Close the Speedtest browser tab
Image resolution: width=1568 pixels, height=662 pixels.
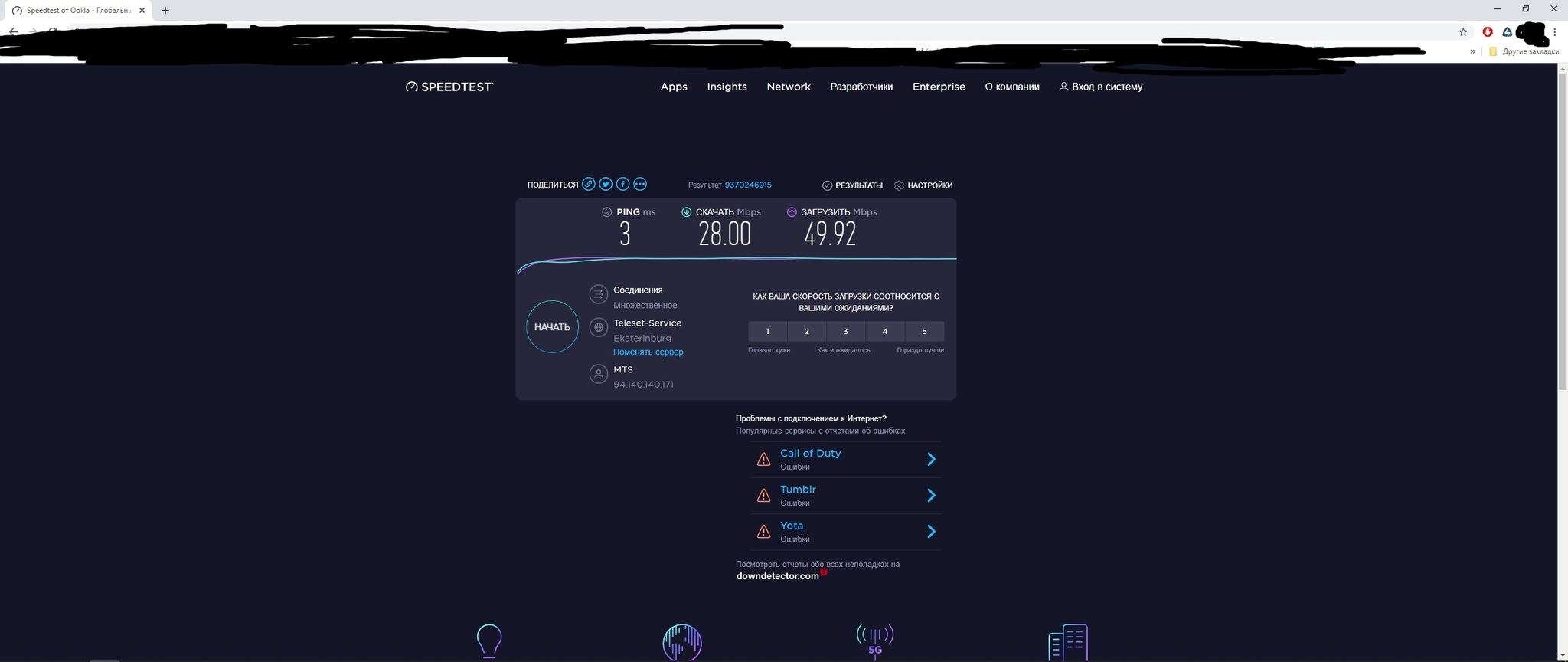[x=142, y=11]
